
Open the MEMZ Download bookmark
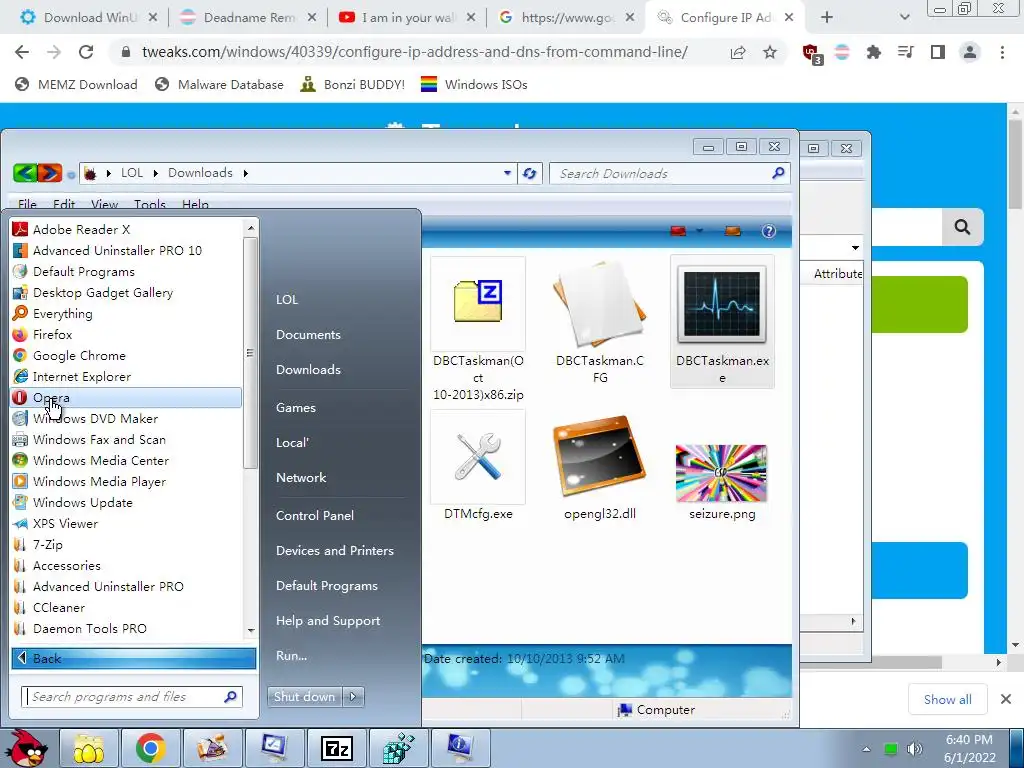(x=76, y=84)
